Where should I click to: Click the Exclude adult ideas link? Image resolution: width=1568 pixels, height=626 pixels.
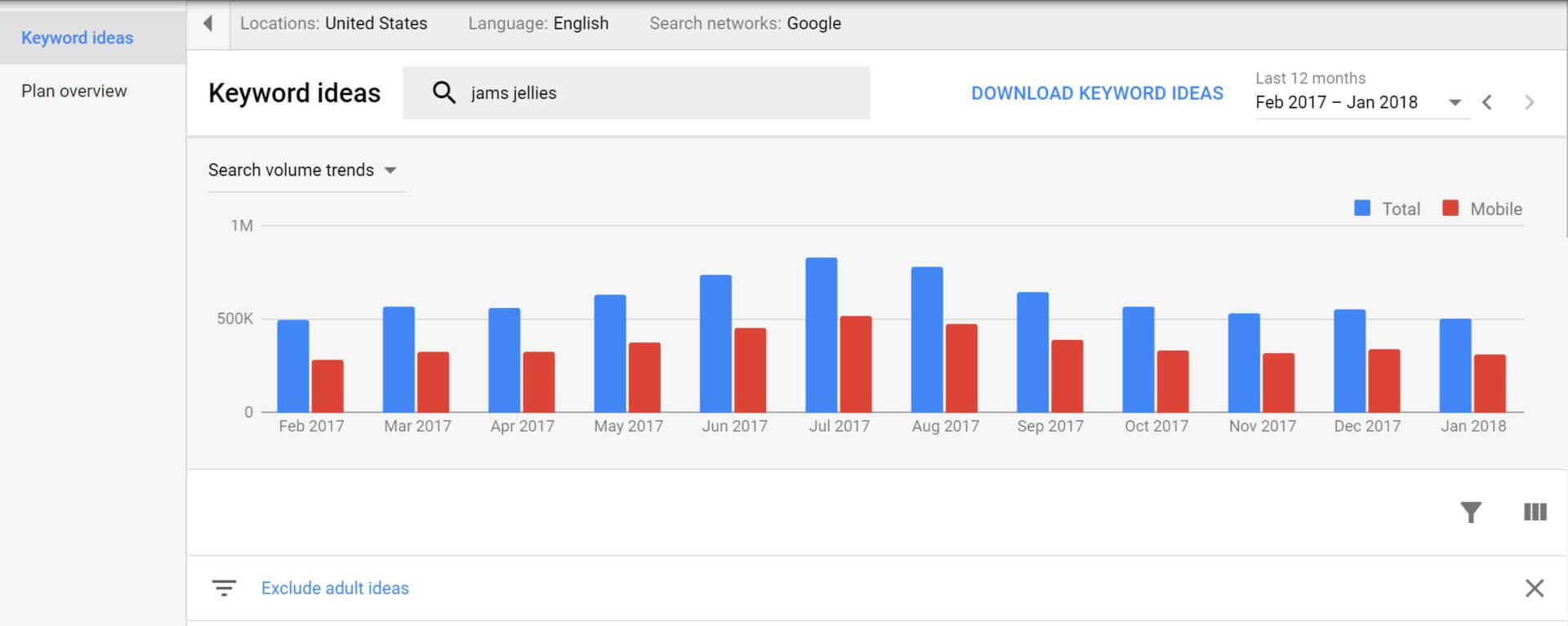coord(335,588)
